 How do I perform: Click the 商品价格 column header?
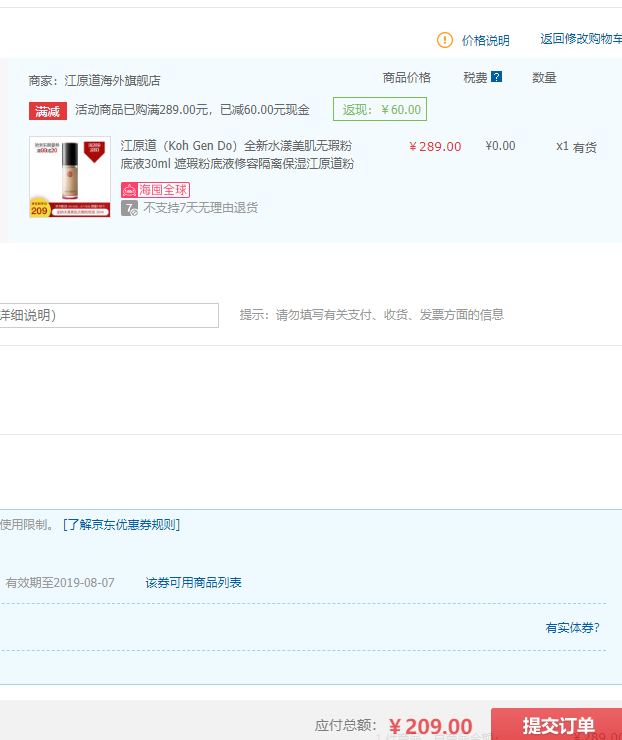(x=407, y=78)
